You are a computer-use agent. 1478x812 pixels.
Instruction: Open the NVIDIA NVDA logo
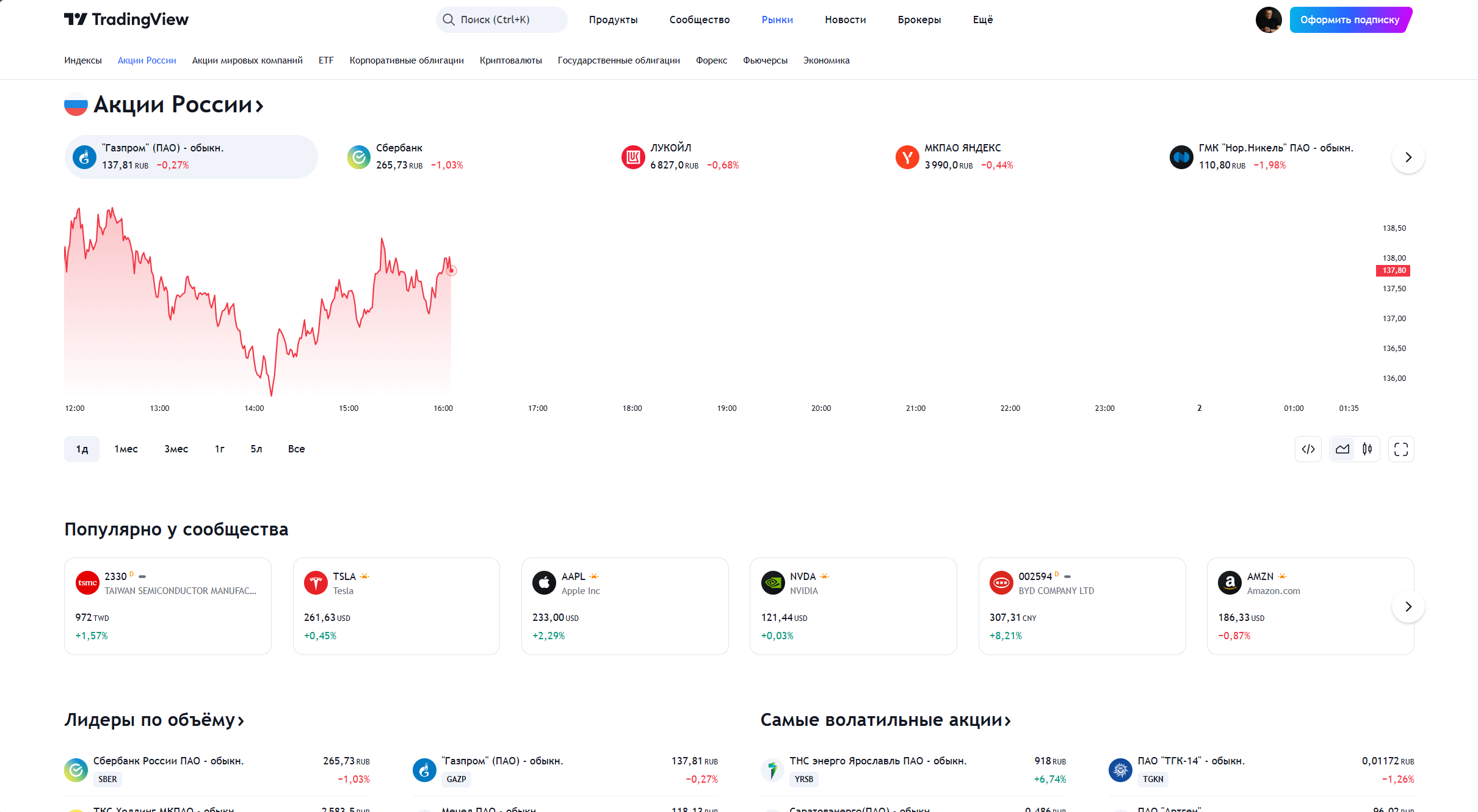tap(773, 583)
